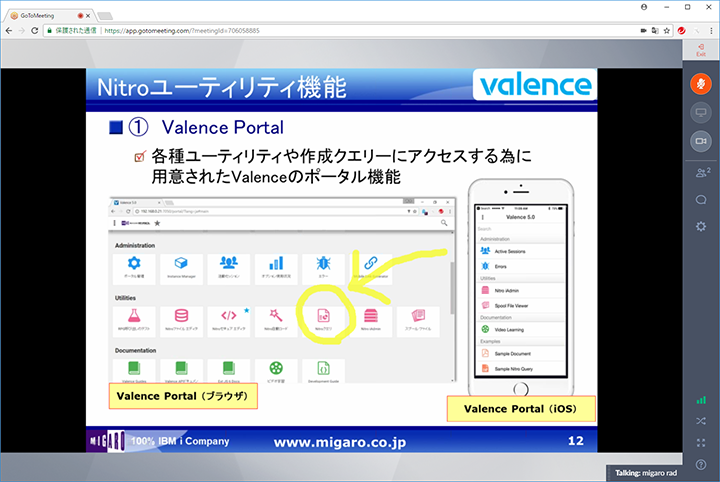
Task: Click the code brackets editor icon
Action: pyautogui.click(x=228, y=315)
